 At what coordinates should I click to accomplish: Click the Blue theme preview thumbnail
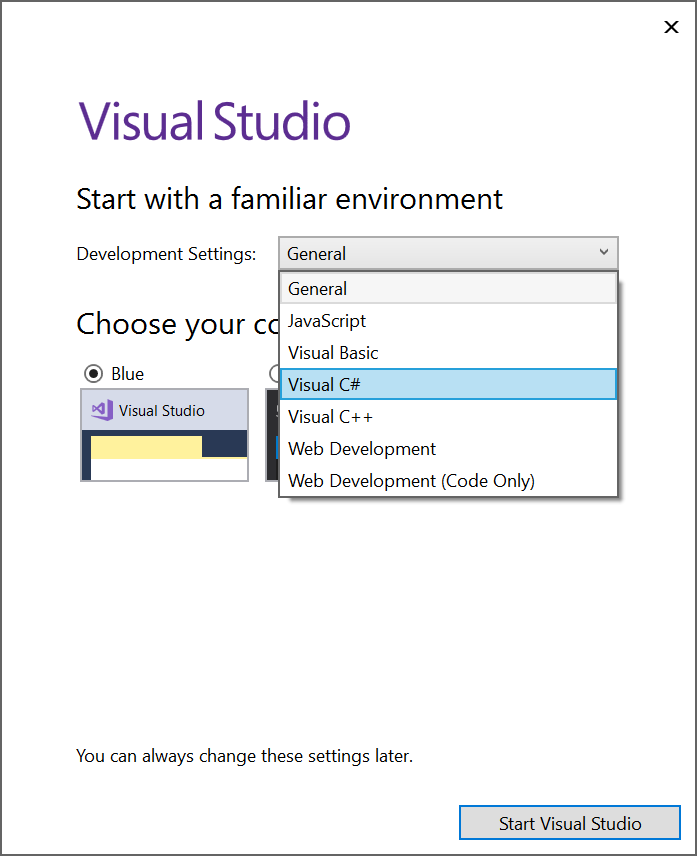pyautogui.click(x=164, y=435)
